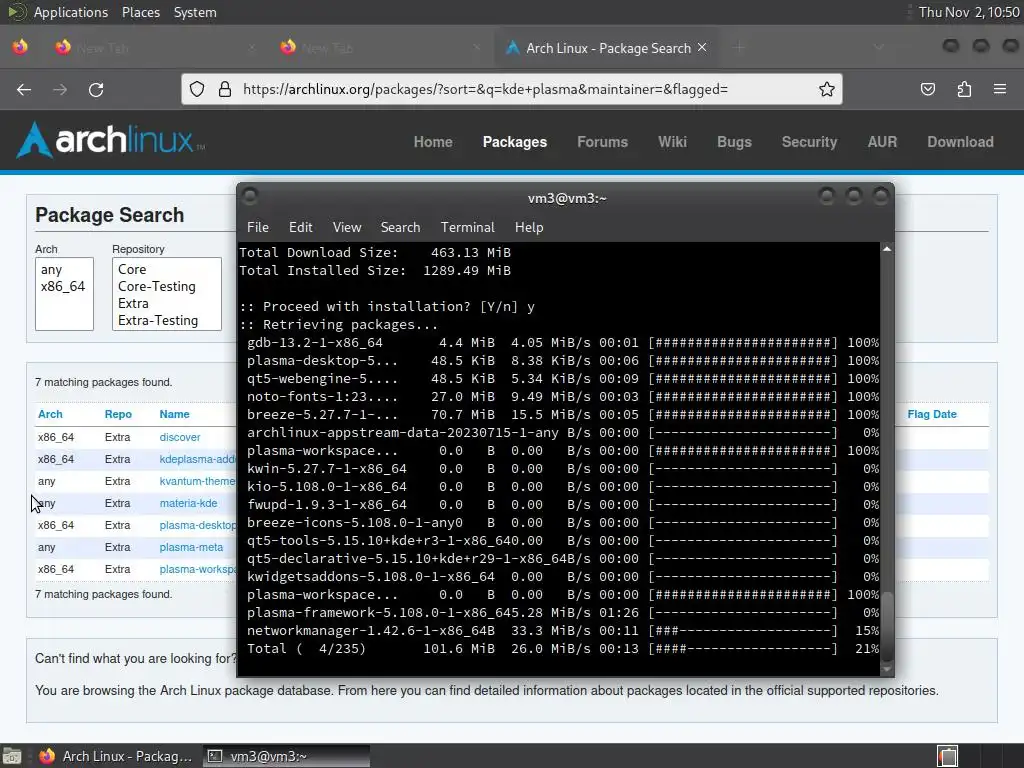Screen dimensions: 1024x768
Task: Open the System menu
Action: tap(195, 12)
